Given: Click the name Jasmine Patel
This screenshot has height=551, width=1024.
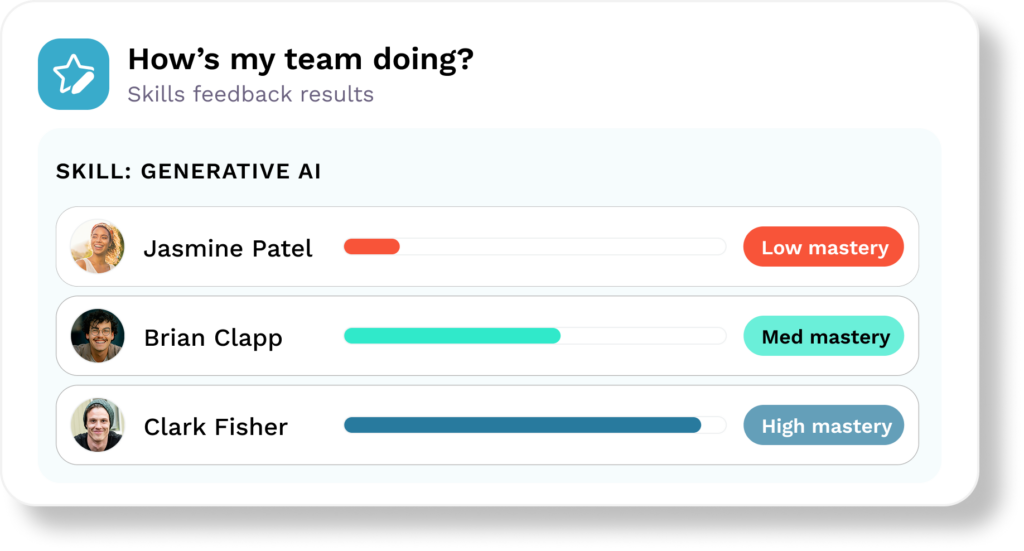Looking at the screenshot, I should pos(228,248).
